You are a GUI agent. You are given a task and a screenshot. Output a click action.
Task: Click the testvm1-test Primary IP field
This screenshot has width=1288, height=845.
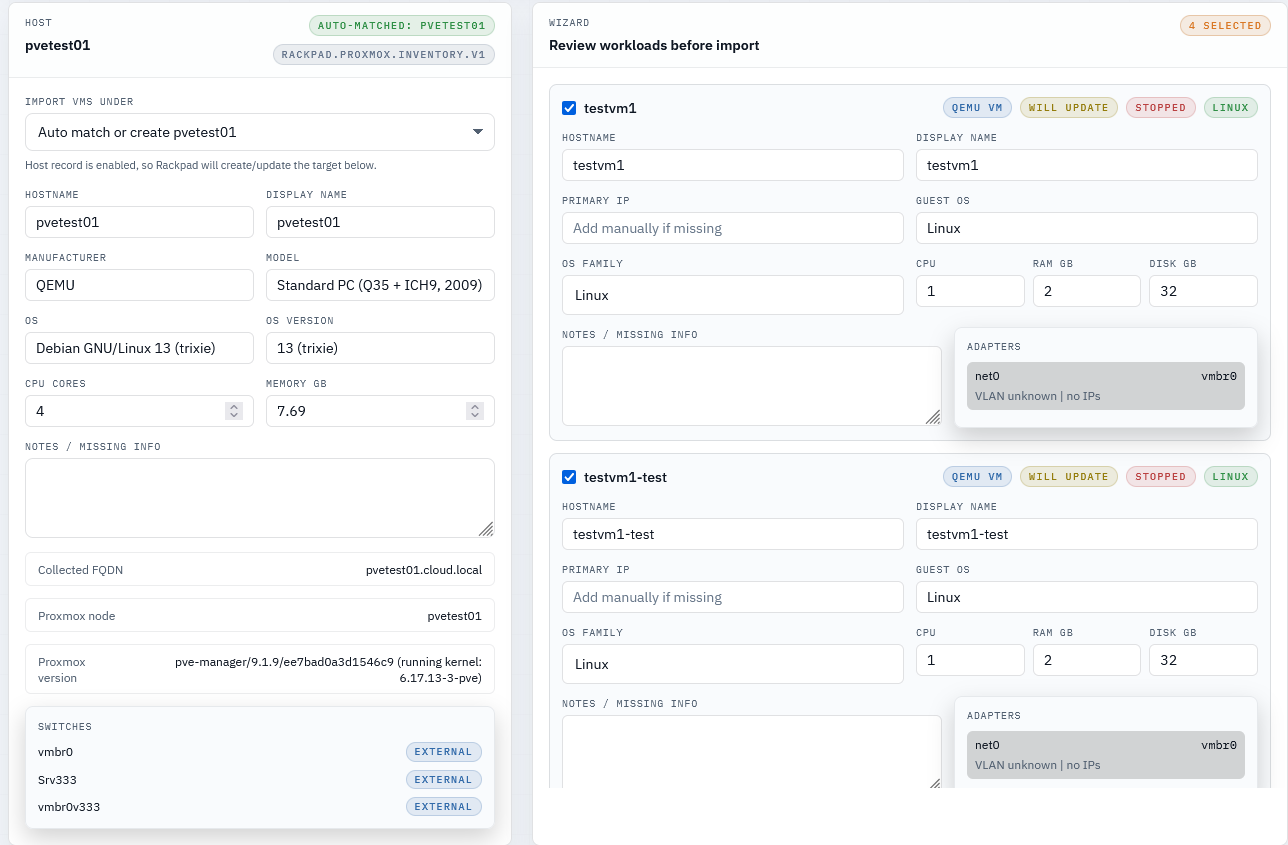733,597
